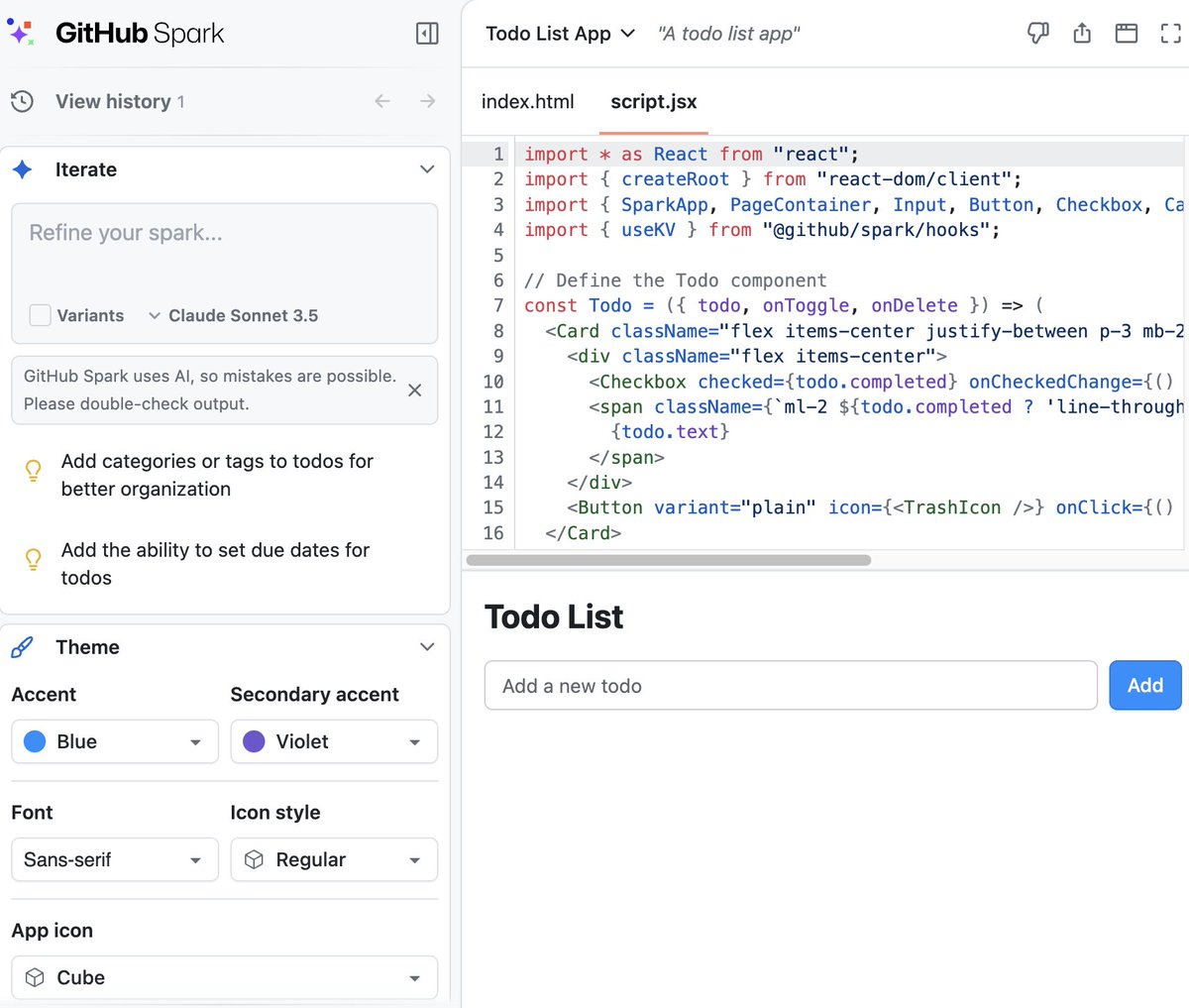Click the Add button

(1145, 685)
